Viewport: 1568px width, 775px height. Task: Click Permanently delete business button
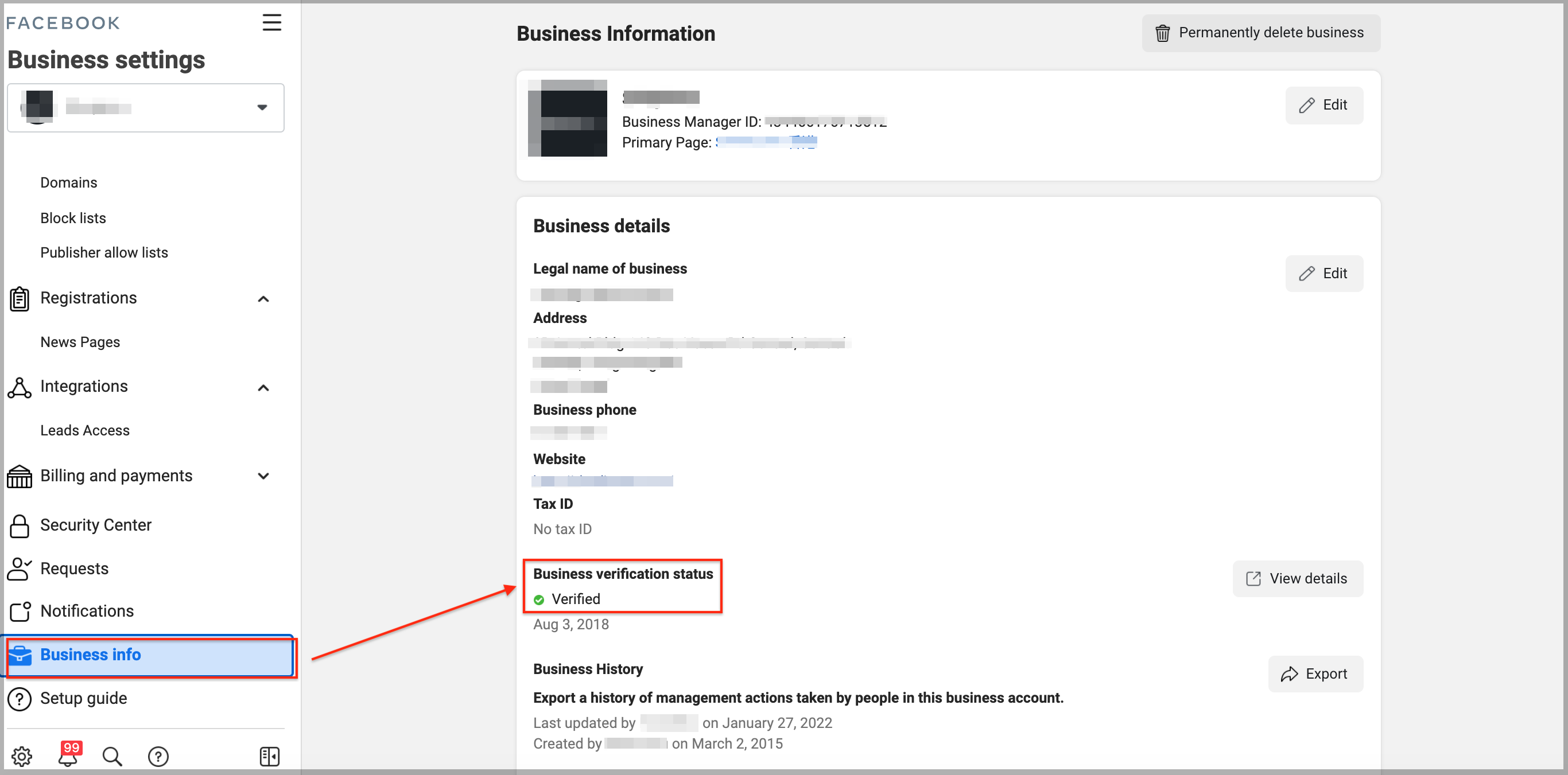coord(1260,33)
